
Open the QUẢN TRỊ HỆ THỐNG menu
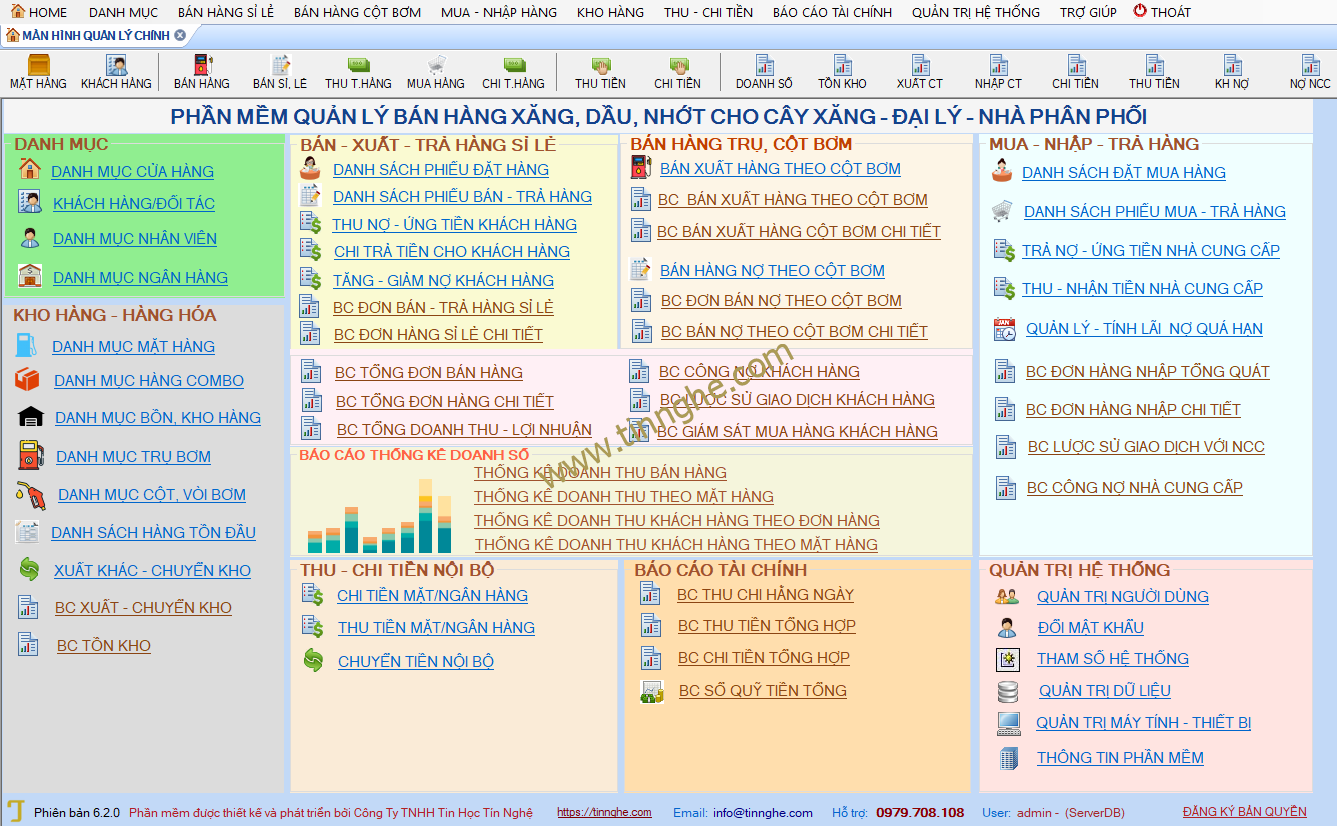(x=975, y=12)
